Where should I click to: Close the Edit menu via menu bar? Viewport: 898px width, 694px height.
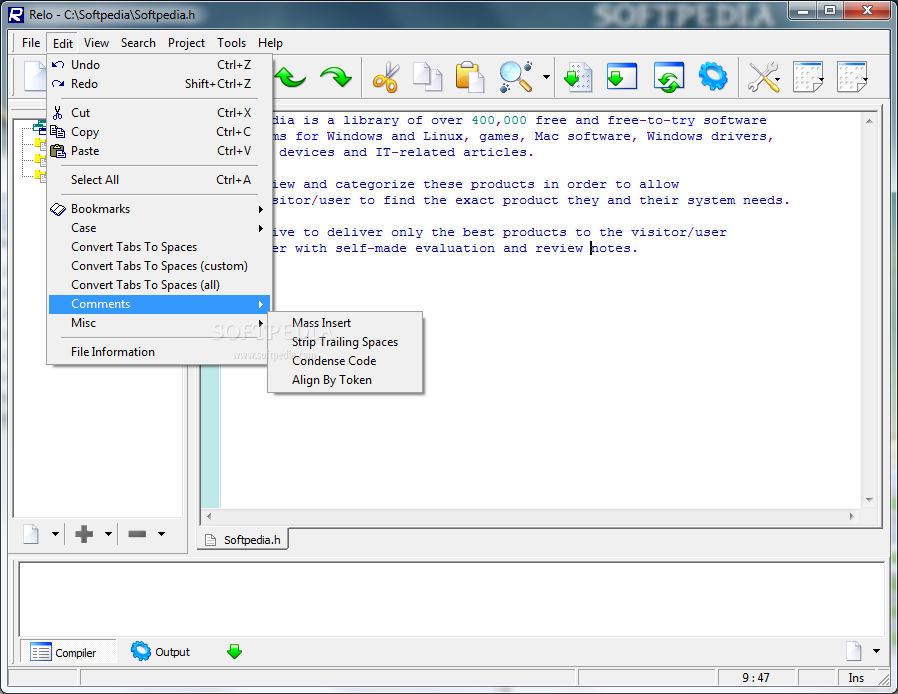62,43
